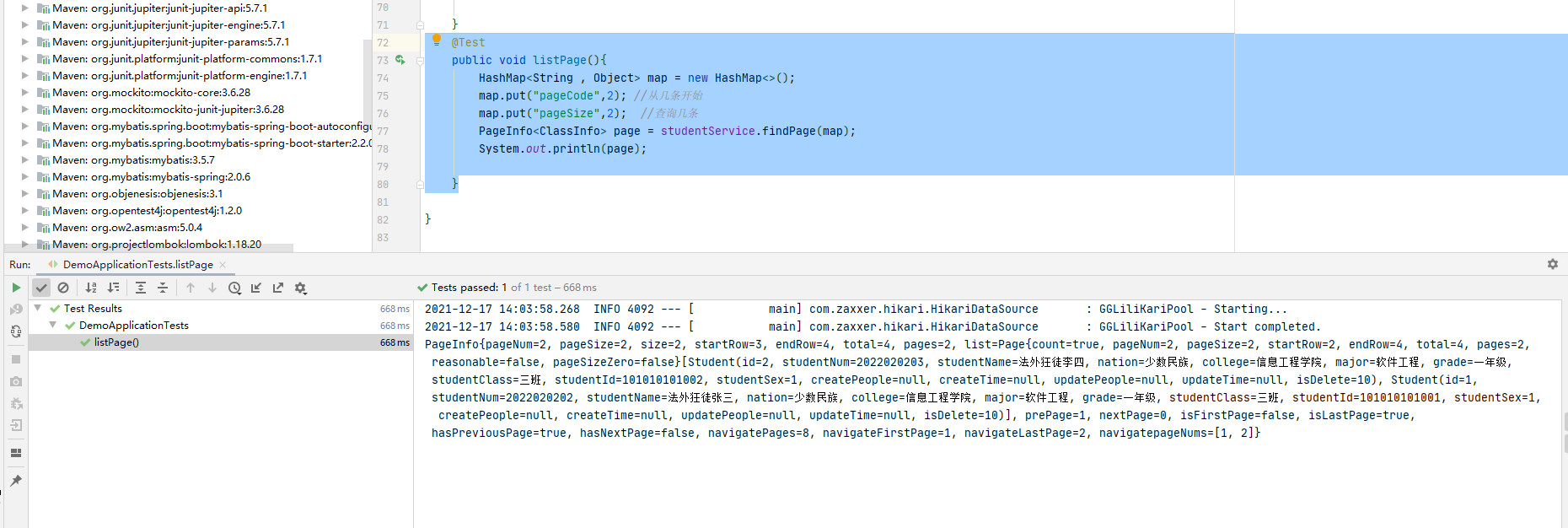Image resolution: width=1568 pixels, height=528 pixels.
Task: Select DemoApplicationTests.listPage run tab
Action: 137,265
